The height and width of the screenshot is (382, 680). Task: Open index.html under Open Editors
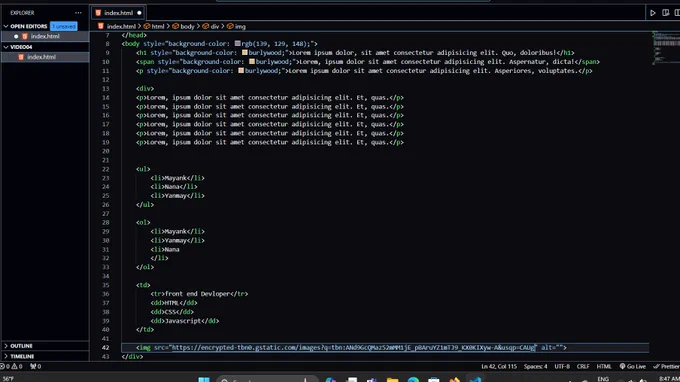45,36
